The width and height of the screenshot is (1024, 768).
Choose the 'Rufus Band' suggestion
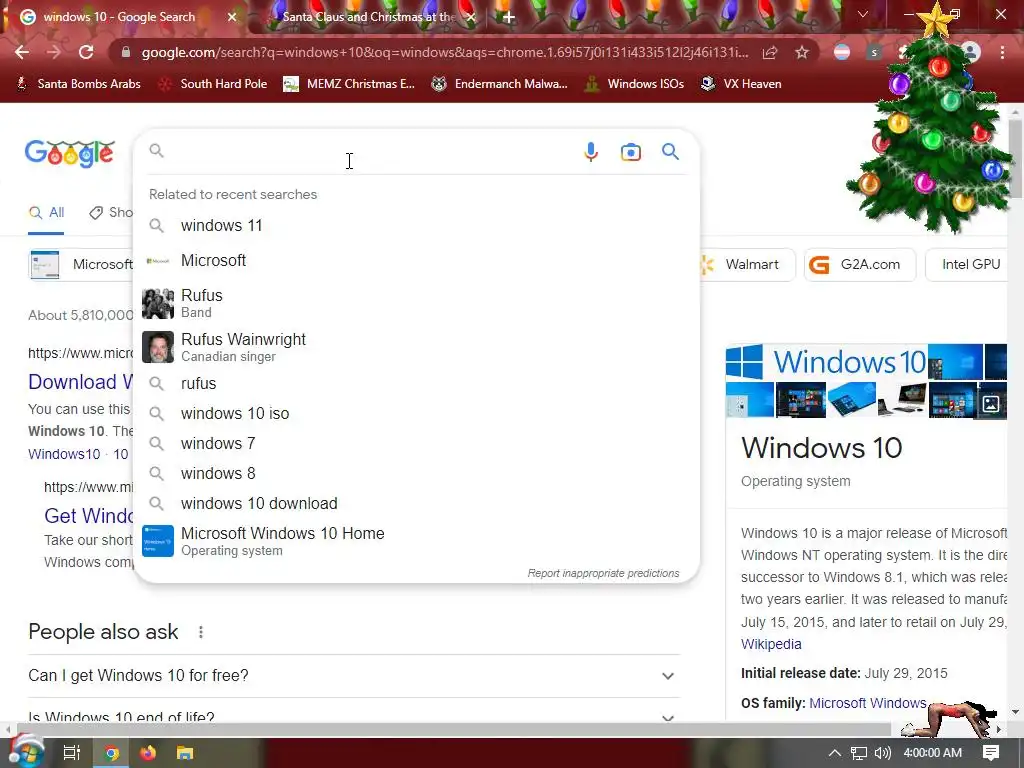(416, 303)
